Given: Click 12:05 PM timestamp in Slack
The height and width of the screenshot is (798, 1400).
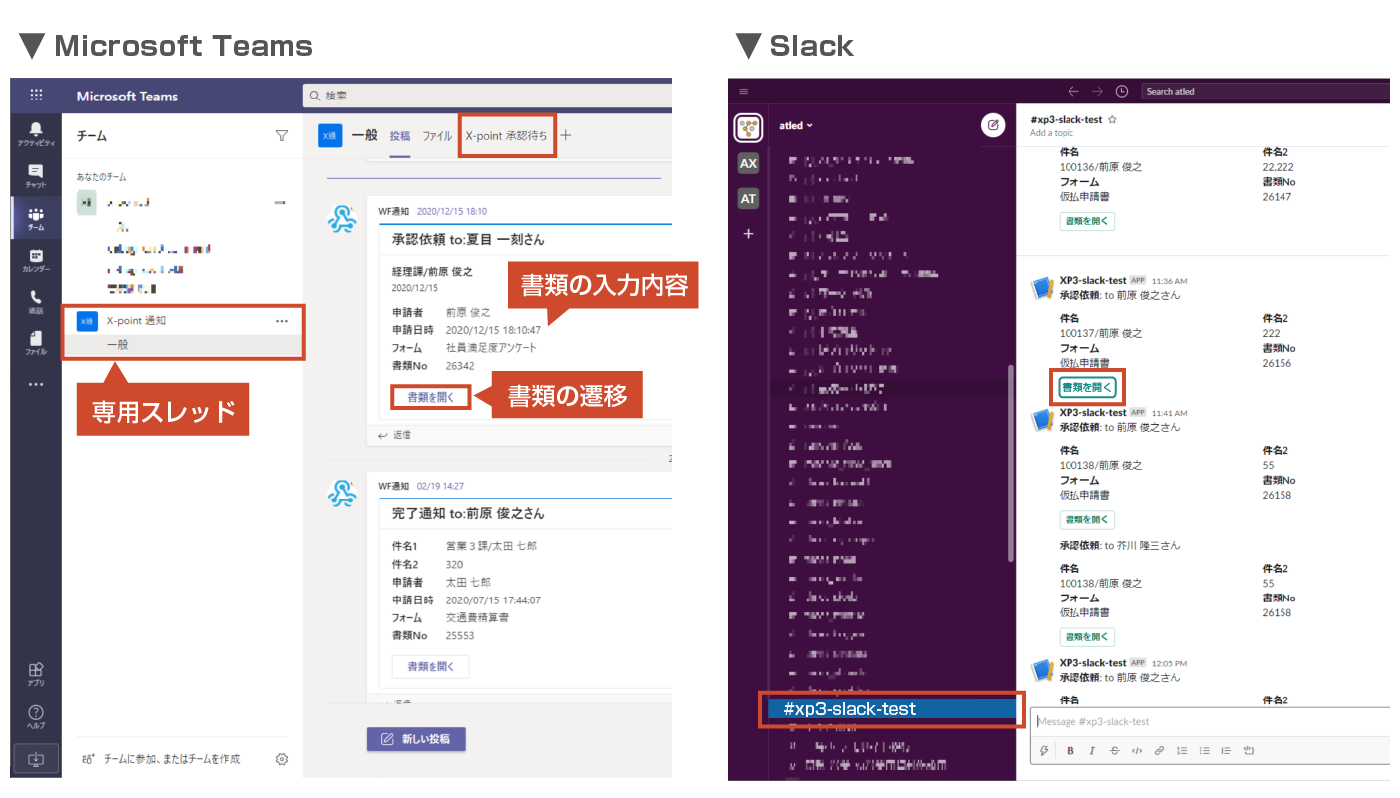Looking at the screenshot, I should pyautogui.click(x=1169, y=663).
